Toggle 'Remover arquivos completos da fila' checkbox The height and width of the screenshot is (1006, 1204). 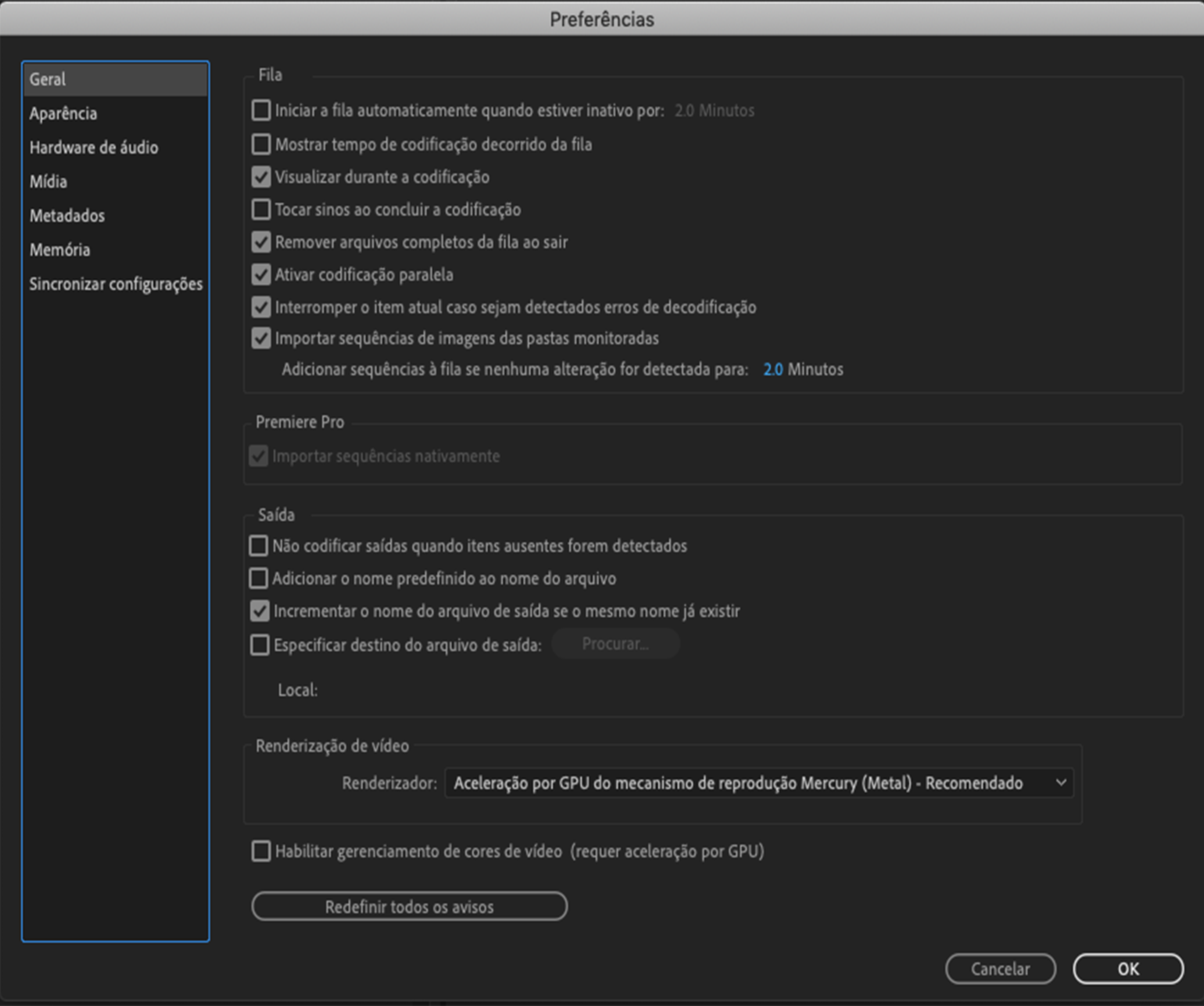tap(261, 242)
